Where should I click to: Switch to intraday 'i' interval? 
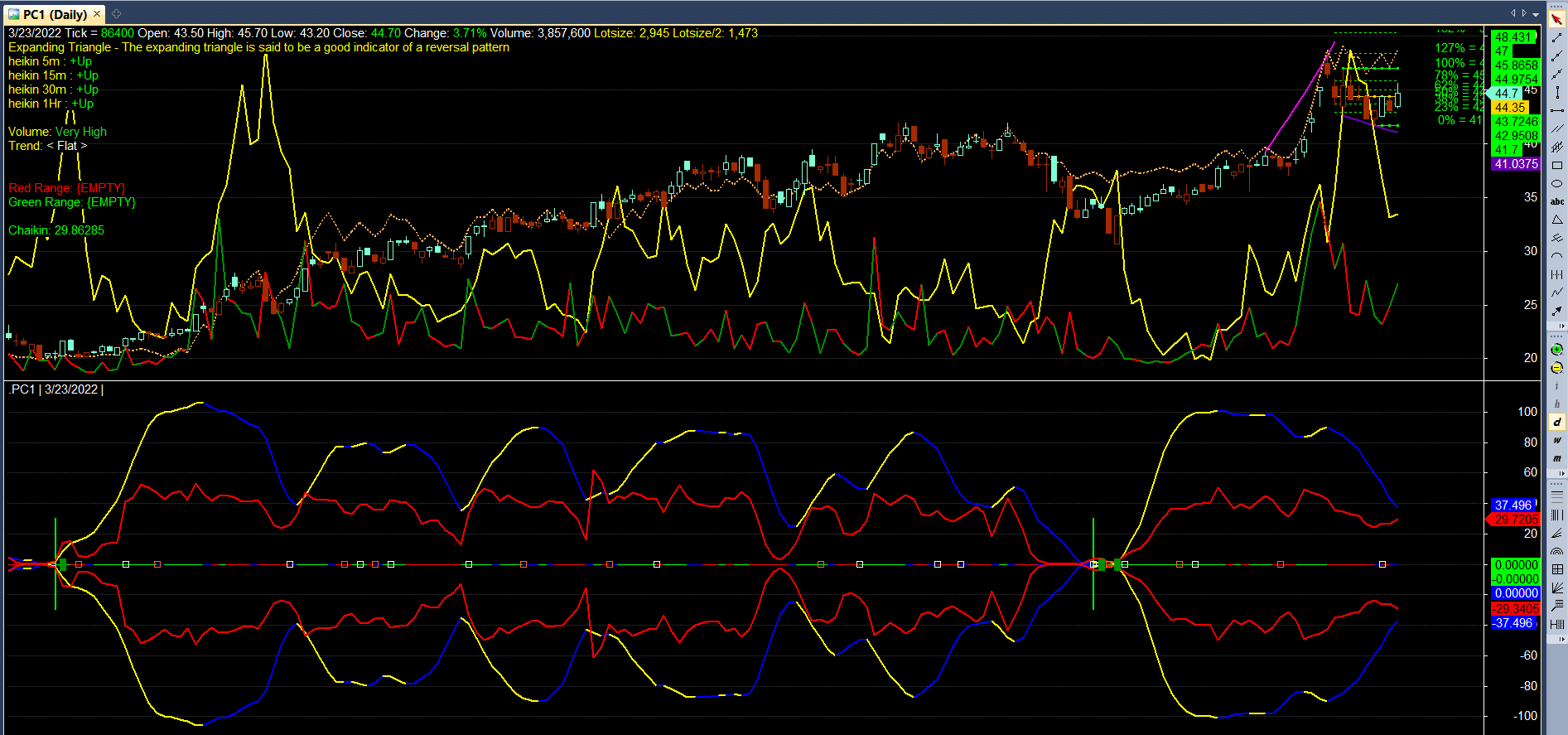point(1557,385)
